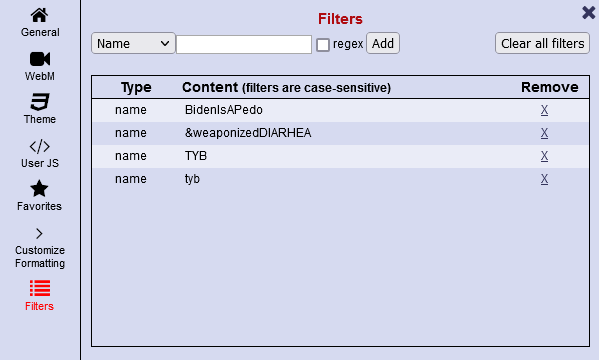Open the WebM video camera icon
Image resolution: width=599 pixels, height=360 pixels.
tap(40, 59)
